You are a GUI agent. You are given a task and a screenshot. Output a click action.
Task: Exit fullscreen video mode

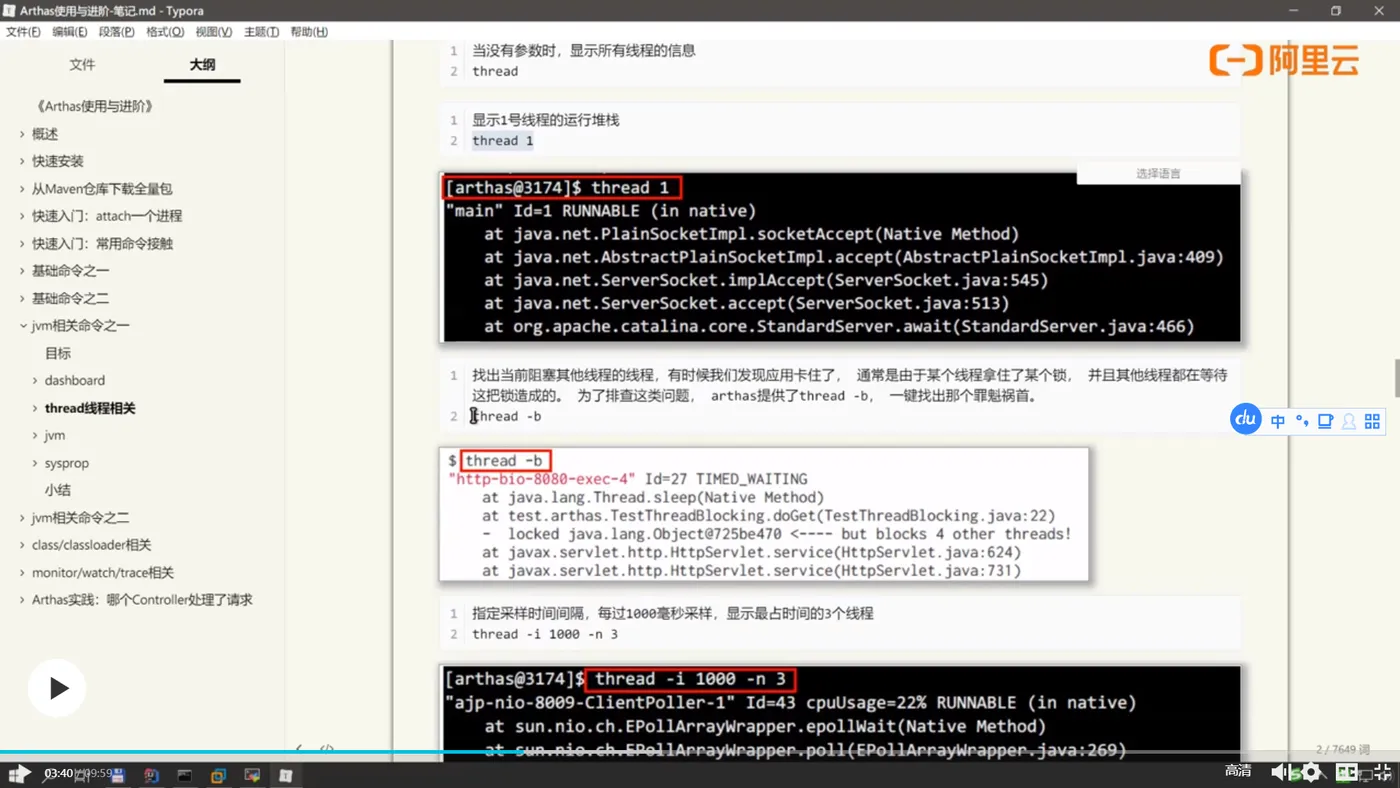1381,772
